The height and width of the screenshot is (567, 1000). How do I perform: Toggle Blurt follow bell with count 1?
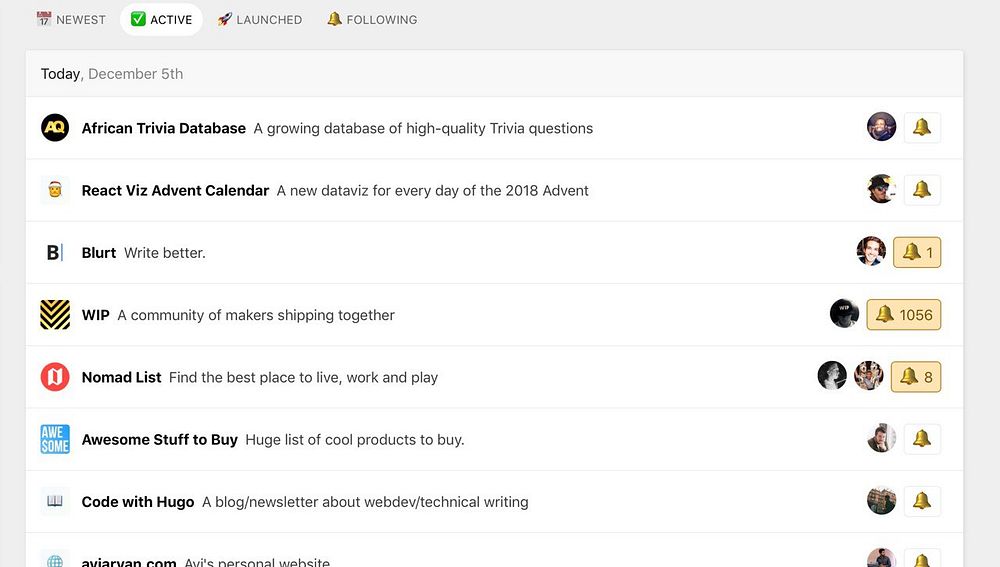click(917, 252)
